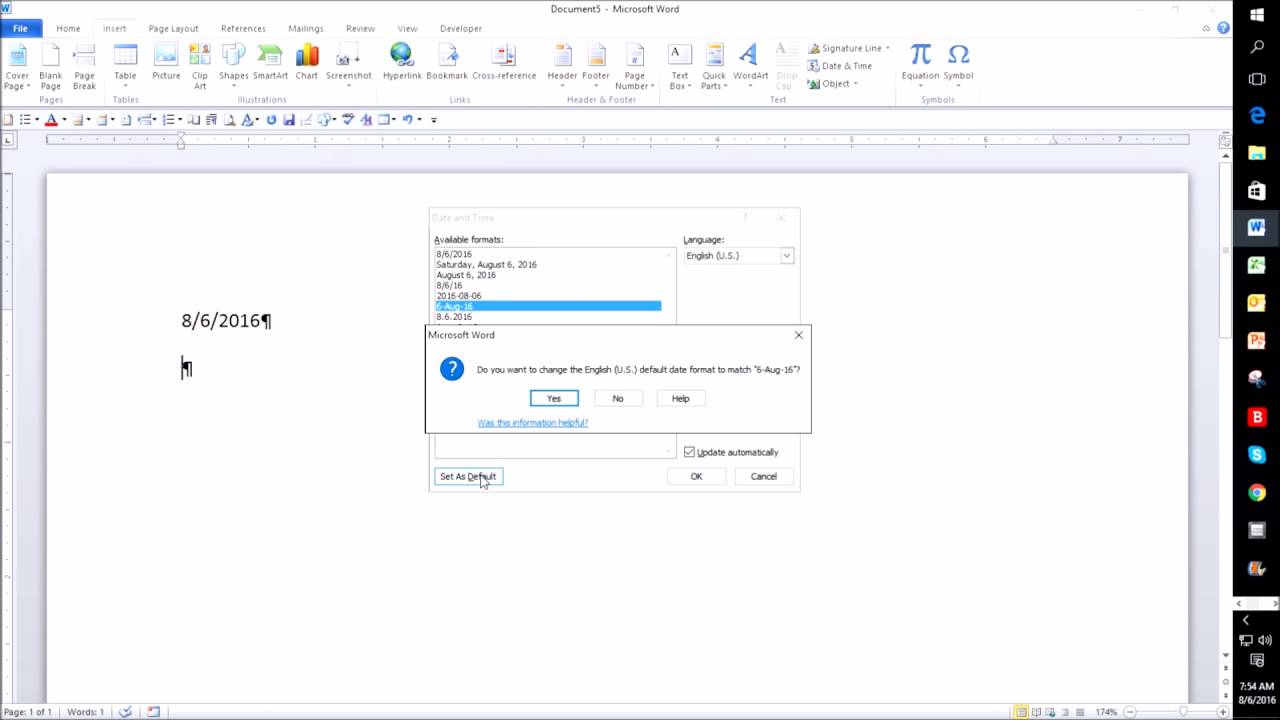
Task: Click the 174% zoom level indicator
Action: (x=1105, y=712)
